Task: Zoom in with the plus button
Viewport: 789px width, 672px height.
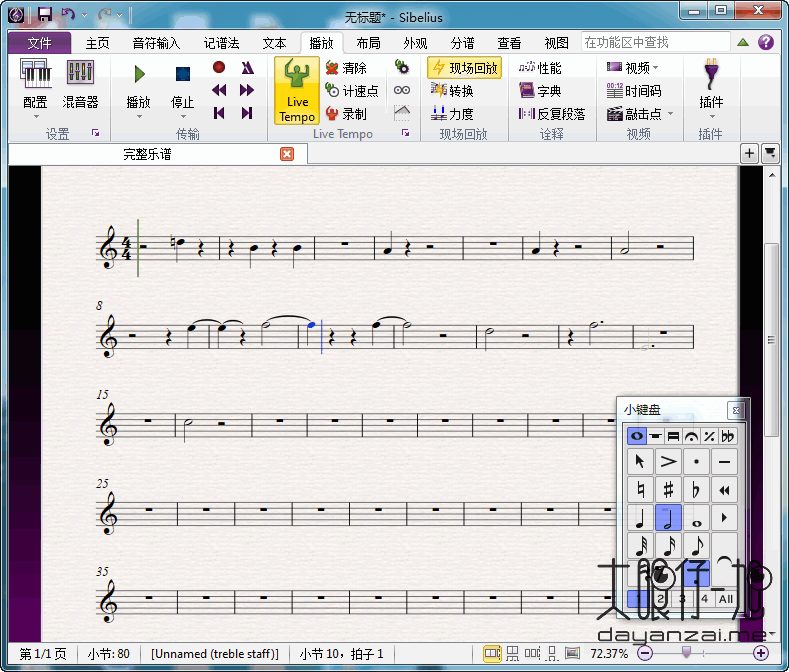Action: click(761, 653)
